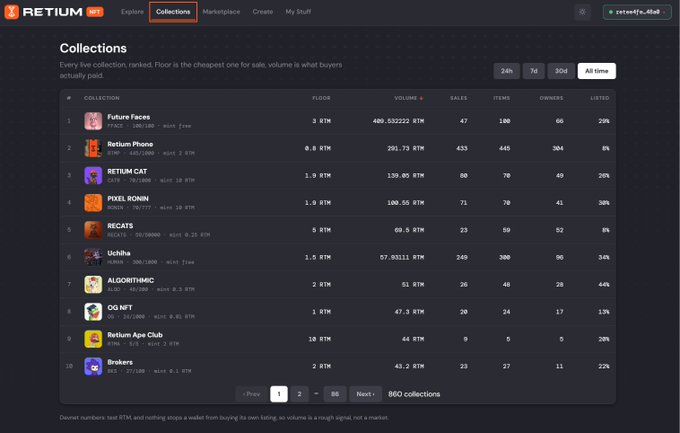Open PIXEL RONIN collection thumbnail

(93, 203)
